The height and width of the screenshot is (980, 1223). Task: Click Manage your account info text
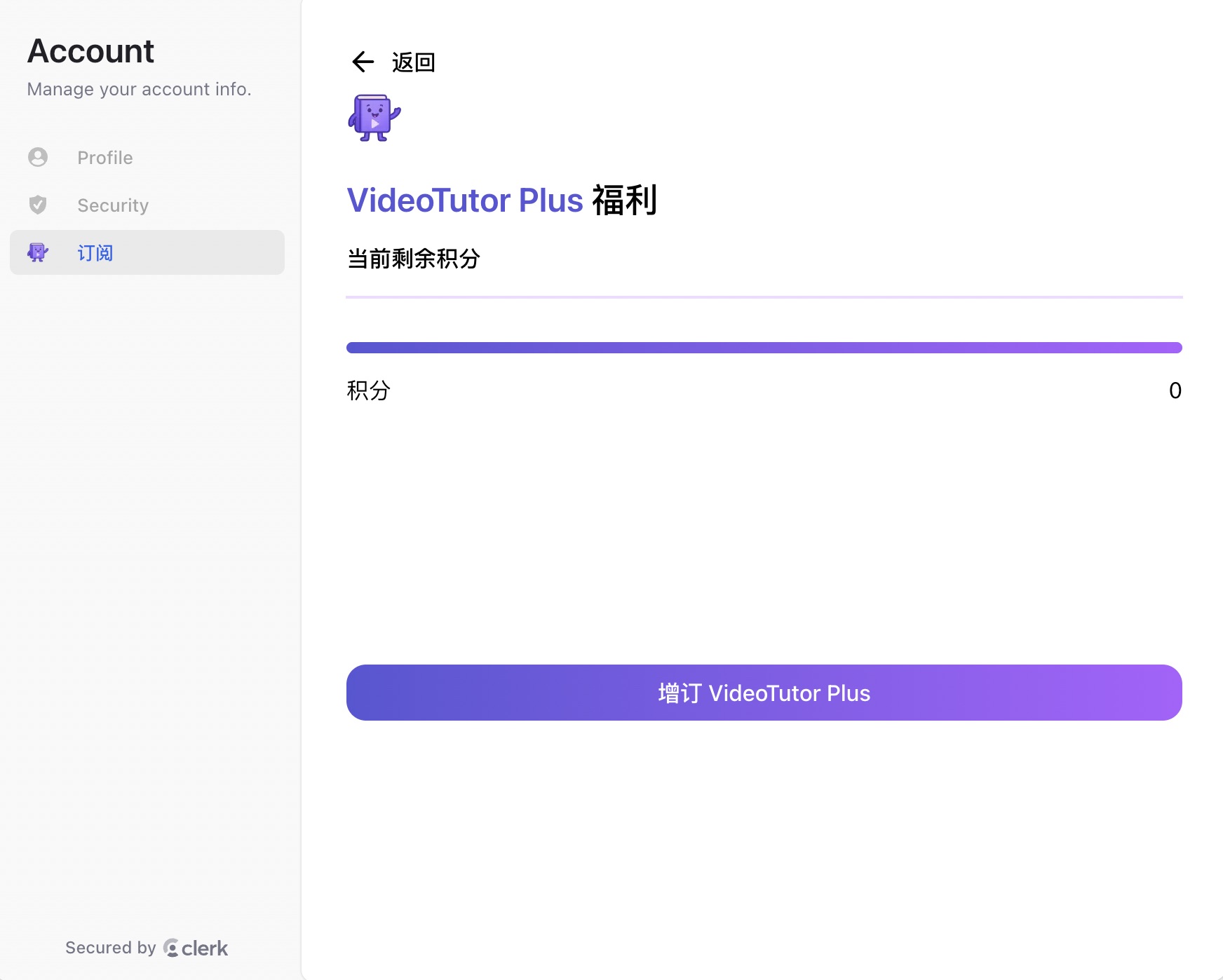click(x=139, y=90)
